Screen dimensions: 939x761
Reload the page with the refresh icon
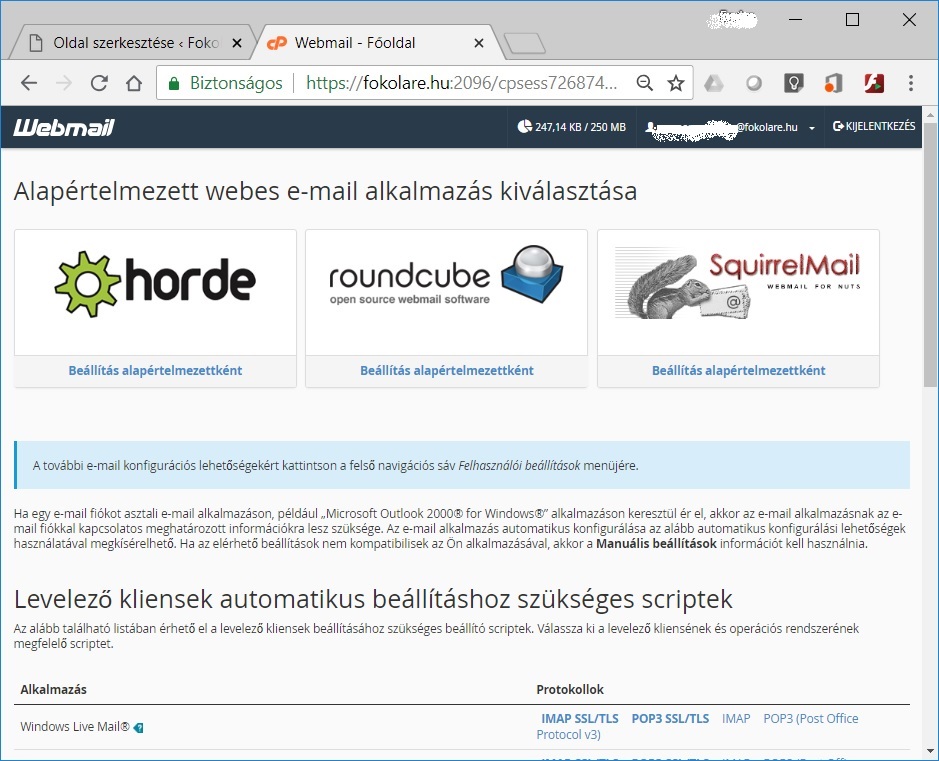tap(99, 83)
